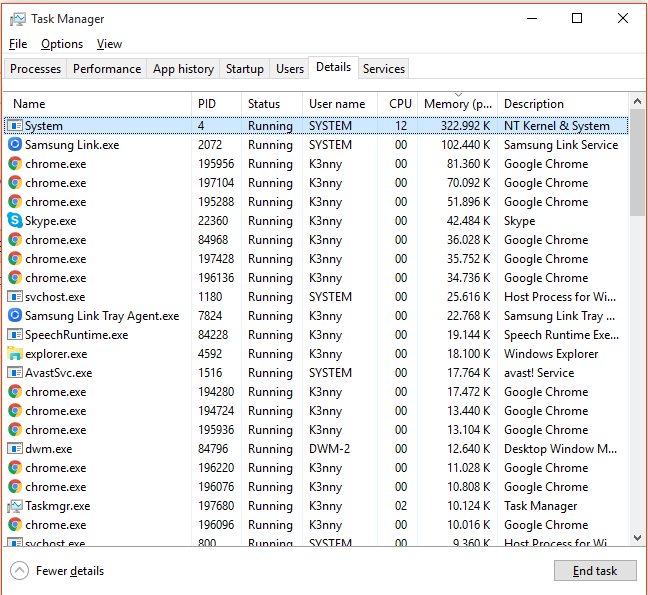648x595 pixels.
Task: Click chrome.exe icon for PID 194280
Action: 15,392
